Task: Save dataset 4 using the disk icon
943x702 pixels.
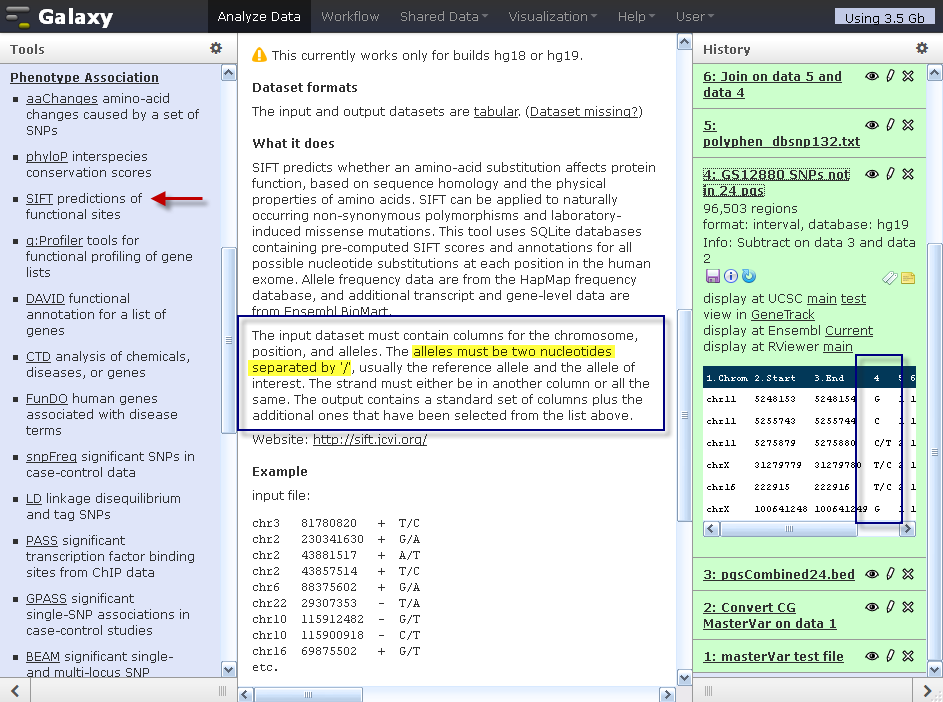Action: point(713,276)
